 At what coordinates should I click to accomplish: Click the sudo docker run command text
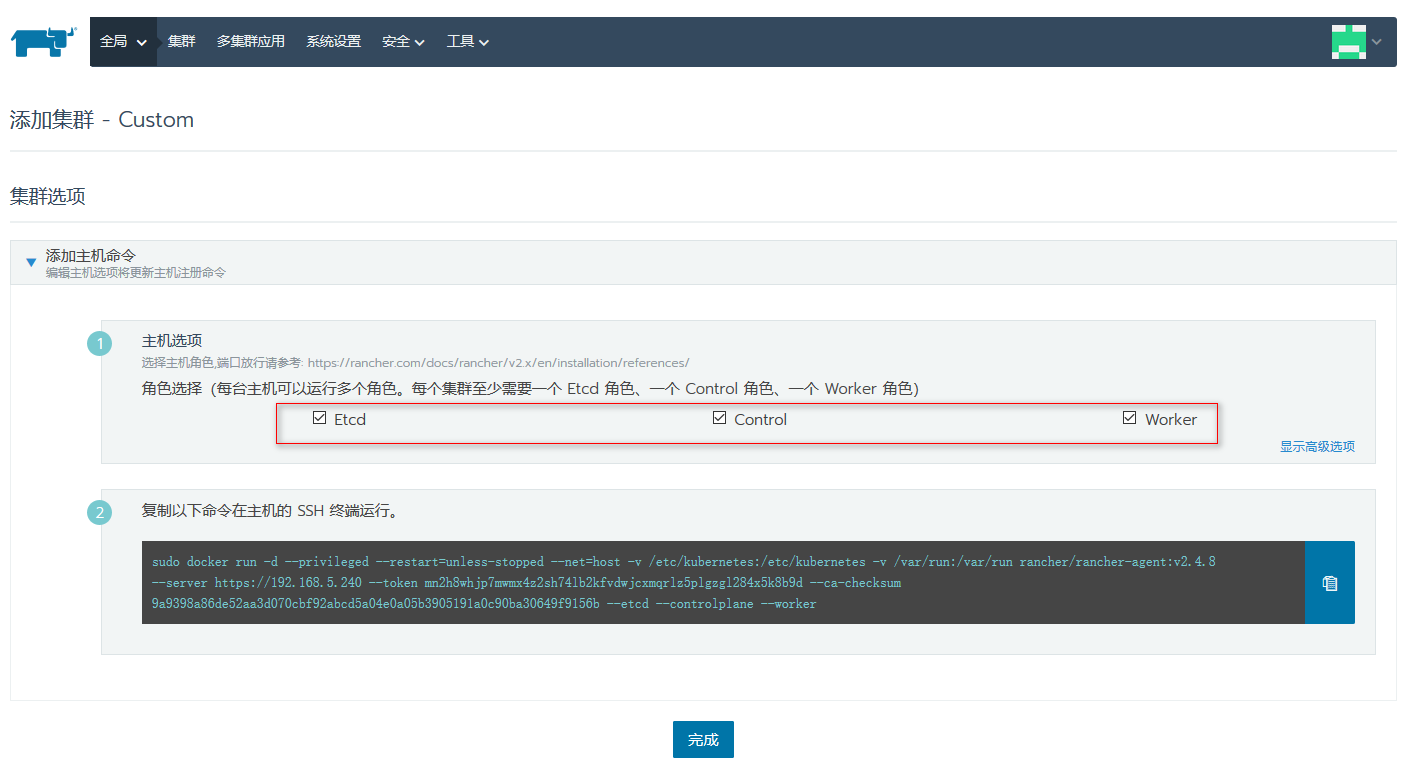click(x=683, y=583)
